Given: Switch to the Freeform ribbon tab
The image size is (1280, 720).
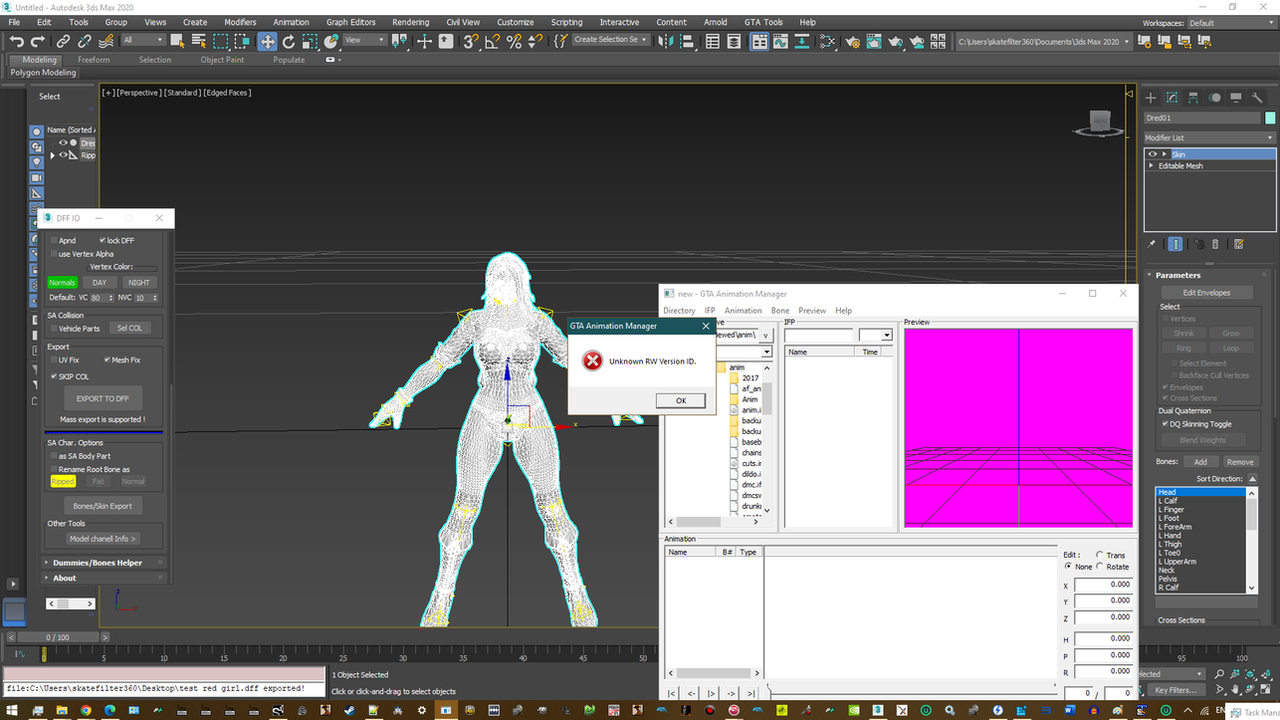Looking at the screenshot, I should coord(94,60).
